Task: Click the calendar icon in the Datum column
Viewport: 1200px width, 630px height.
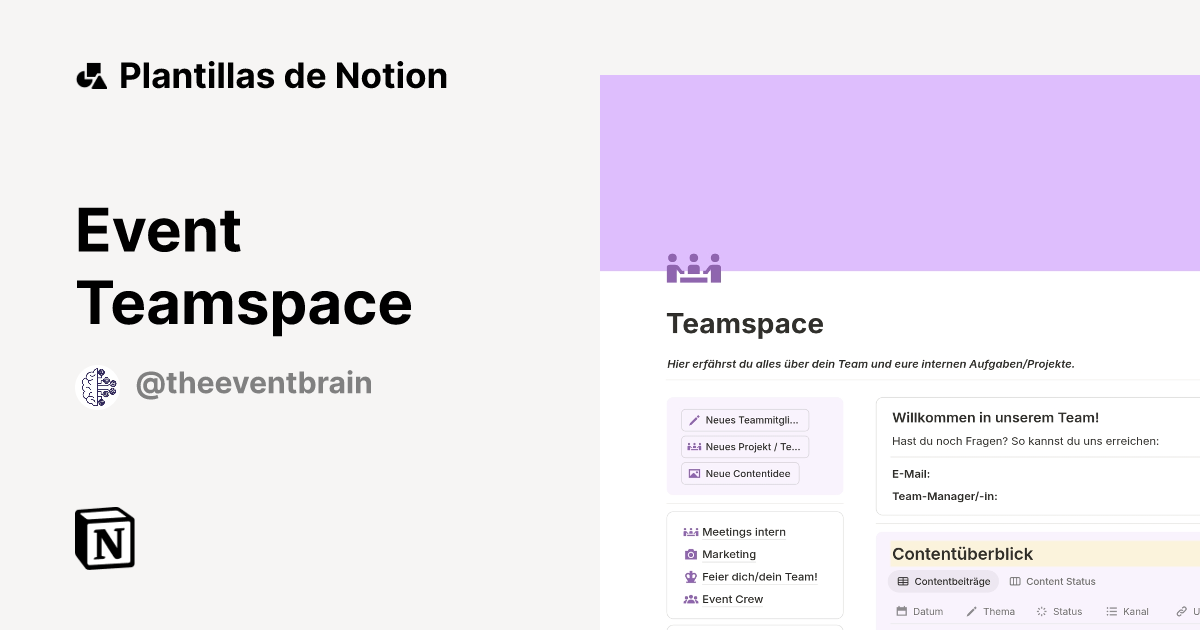Action: click(x=903, y=611)
